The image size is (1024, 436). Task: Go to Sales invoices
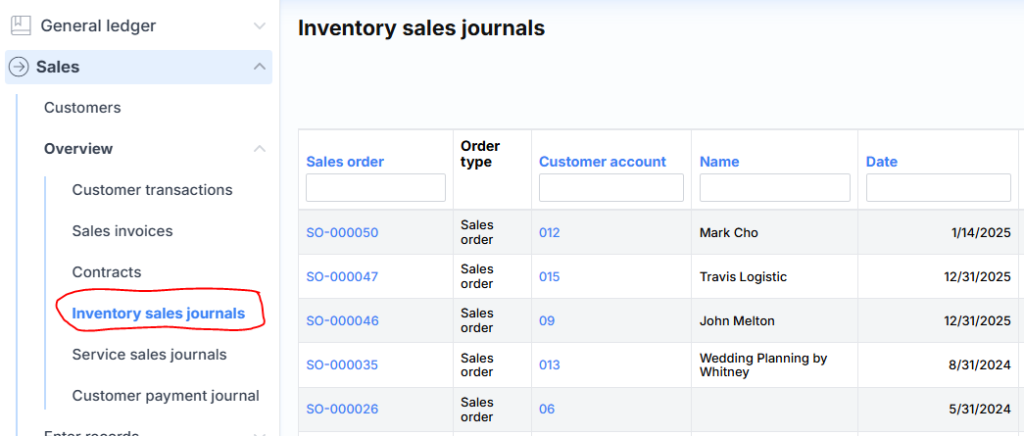click(122, 231)
